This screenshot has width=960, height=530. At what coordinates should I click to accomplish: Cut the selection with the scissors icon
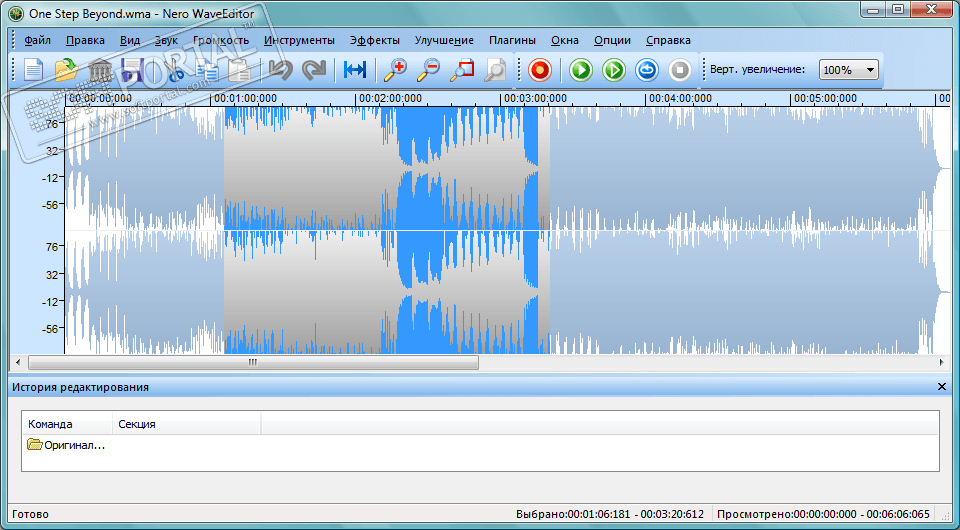pyautogui.click(x=174, y=70)
